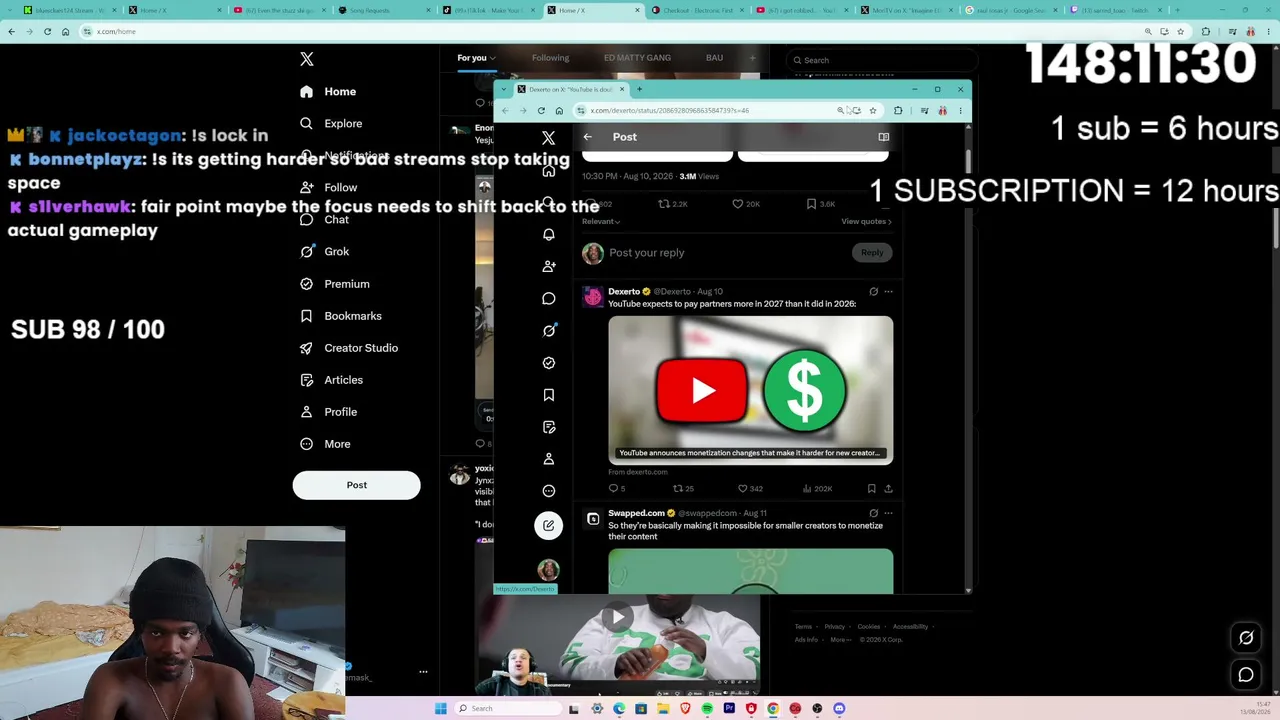
Task: Like the main post with 20K likes
Action: point(746,204)
